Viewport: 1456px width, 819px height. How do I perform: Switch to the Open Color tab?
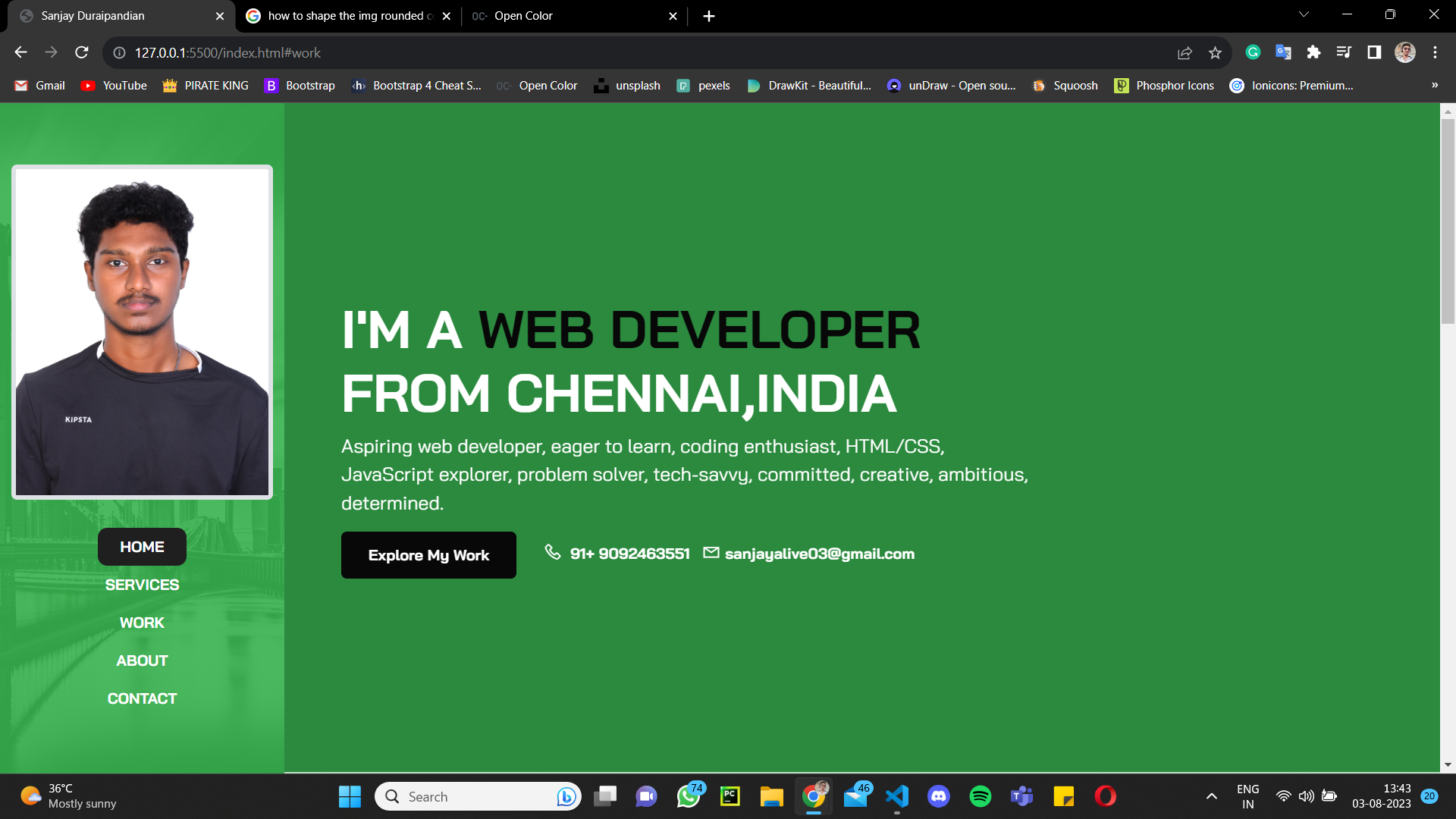point(574,16)
